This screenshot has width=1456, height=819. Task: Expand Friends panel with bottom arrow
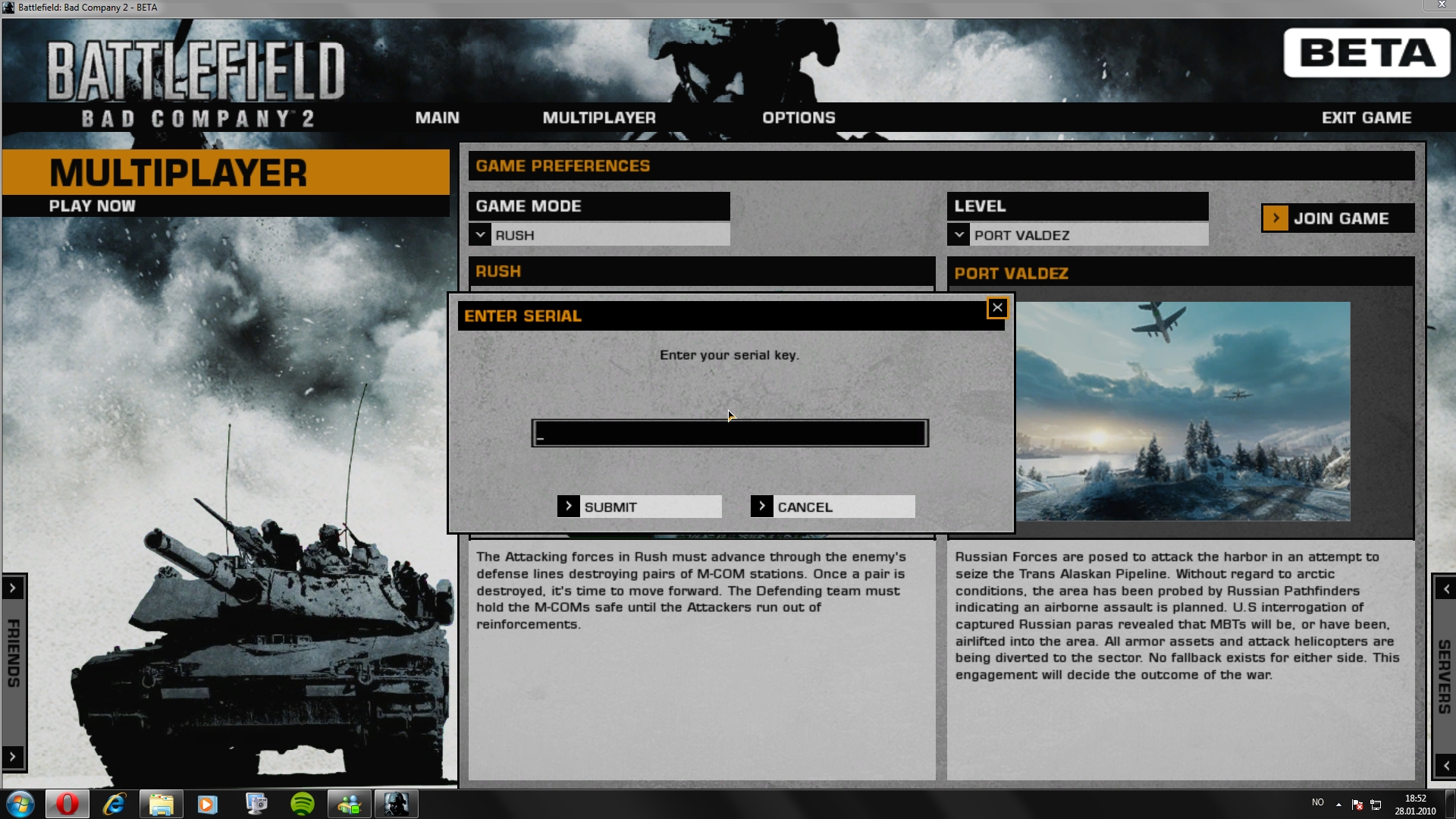point(13,757)
